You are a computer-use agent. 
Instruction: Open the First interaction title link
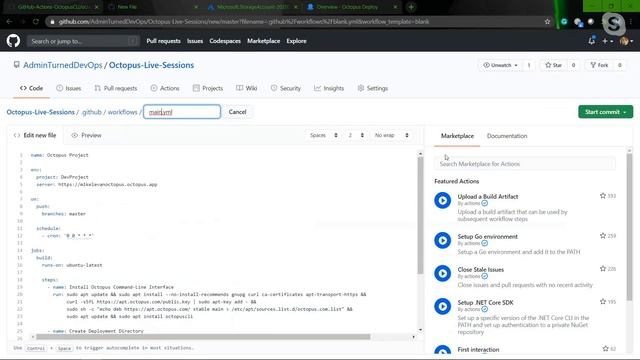[478, 349]
